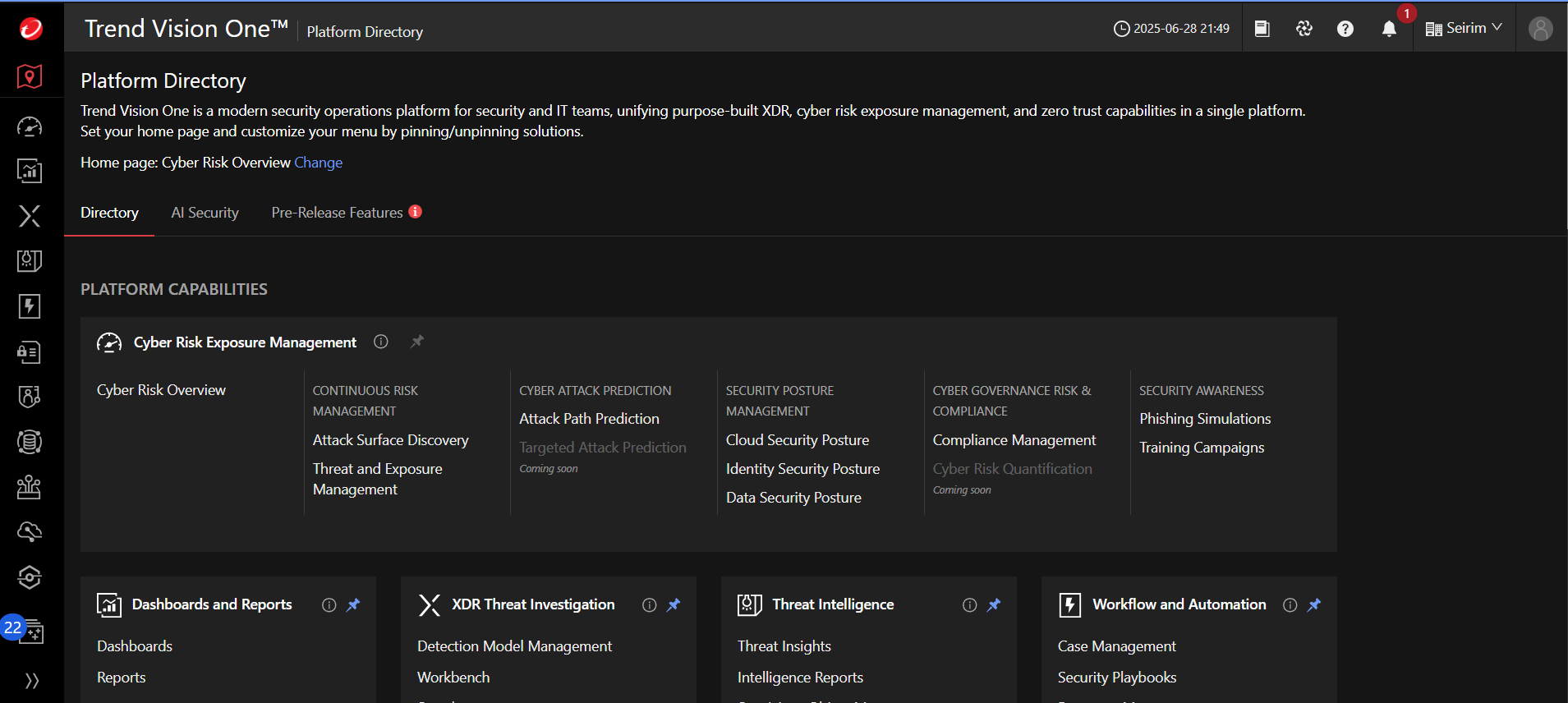Open Attack Surface Discovery
Viewport: 1568px width, 703px height.
390,440
